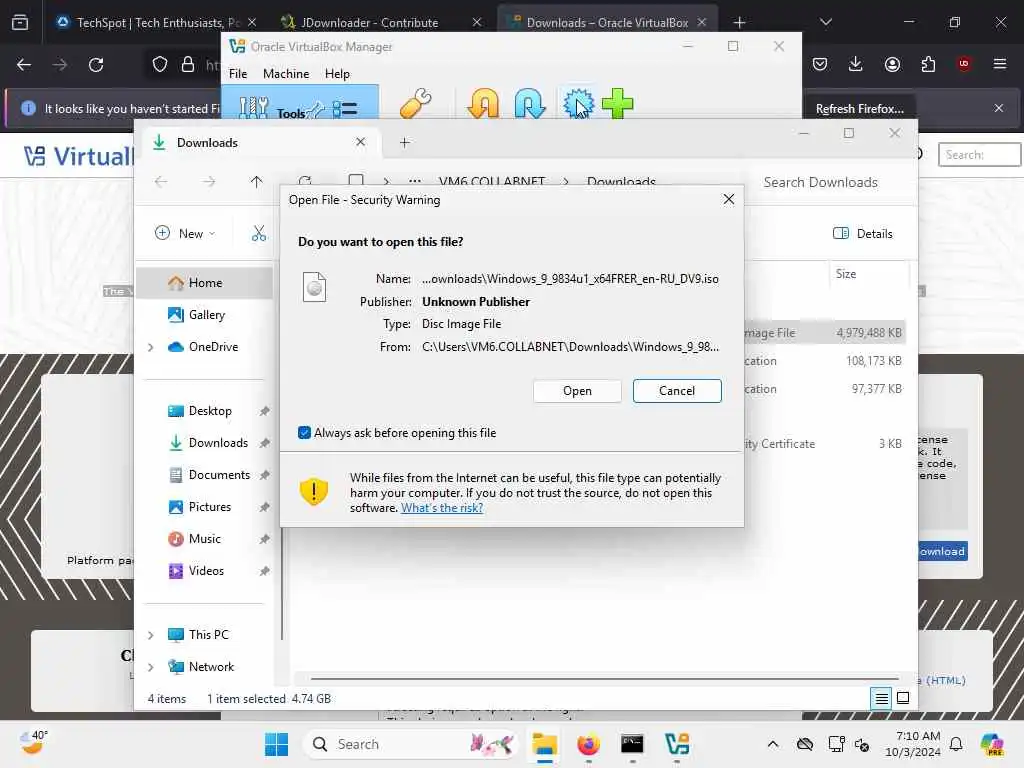Click the site padlock icon in Firefox
Viewport: 1024px width, 768px height.
[x=188, y=65]
